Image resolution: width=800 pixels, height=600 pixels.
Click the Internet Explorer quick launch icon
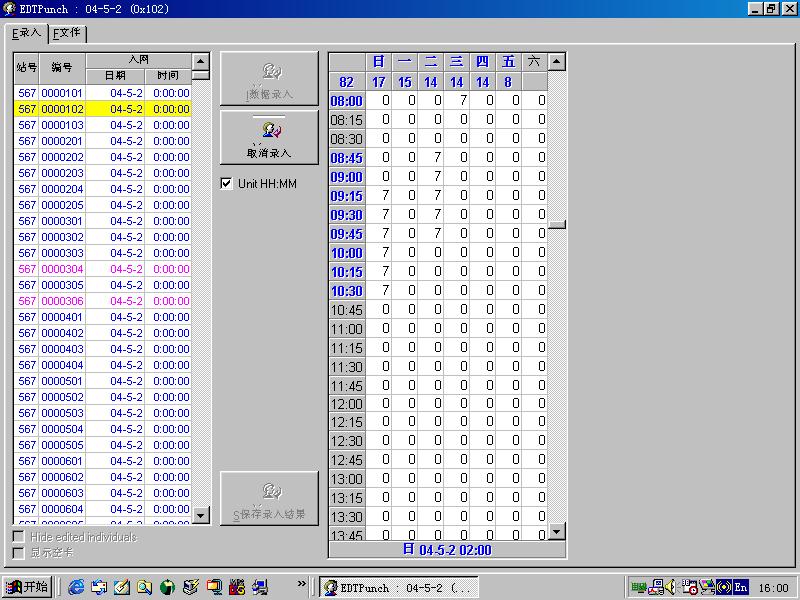tap(76, 587)
